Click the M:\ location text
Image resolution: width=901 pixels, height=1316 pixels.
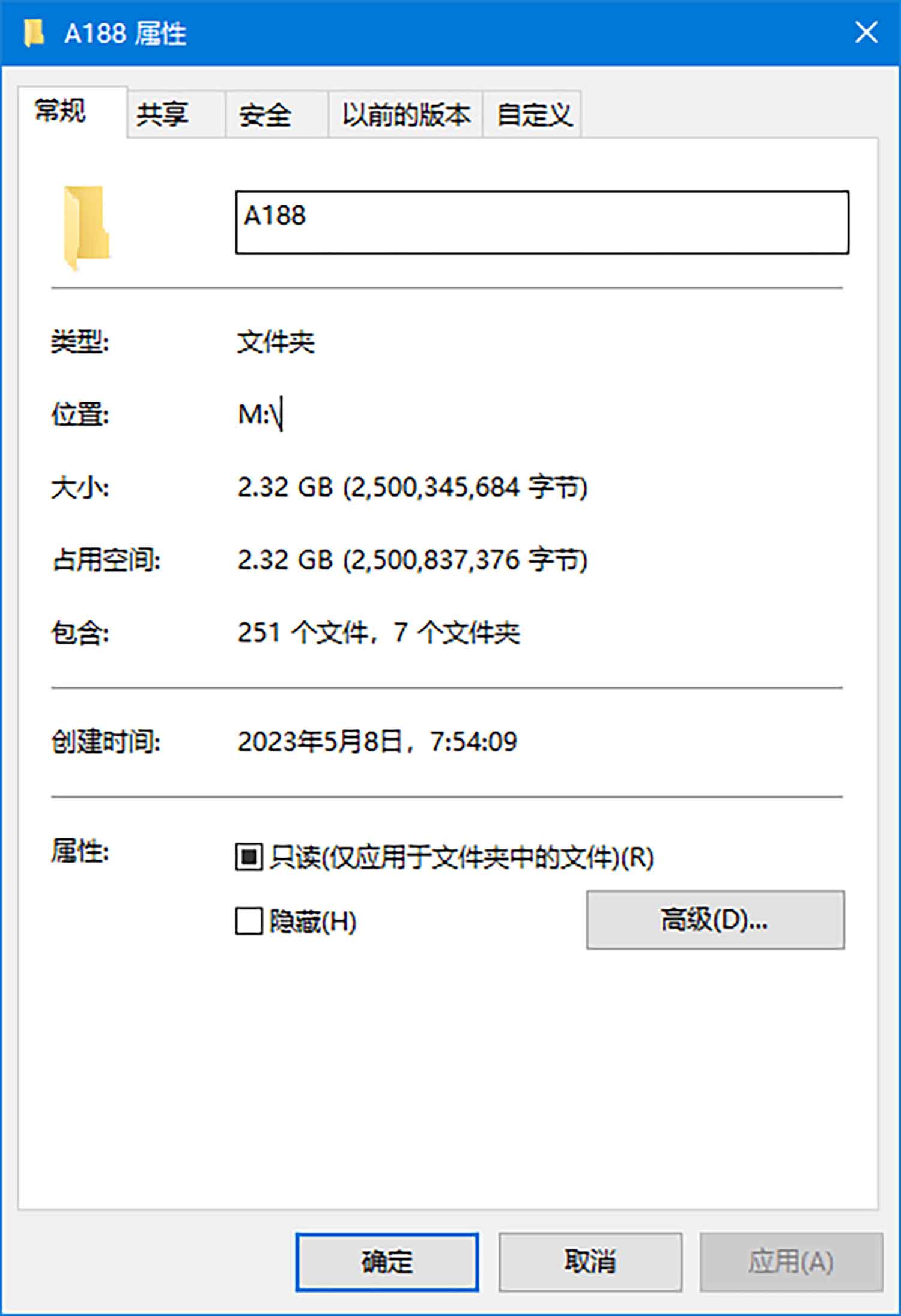tap(259, 414)
